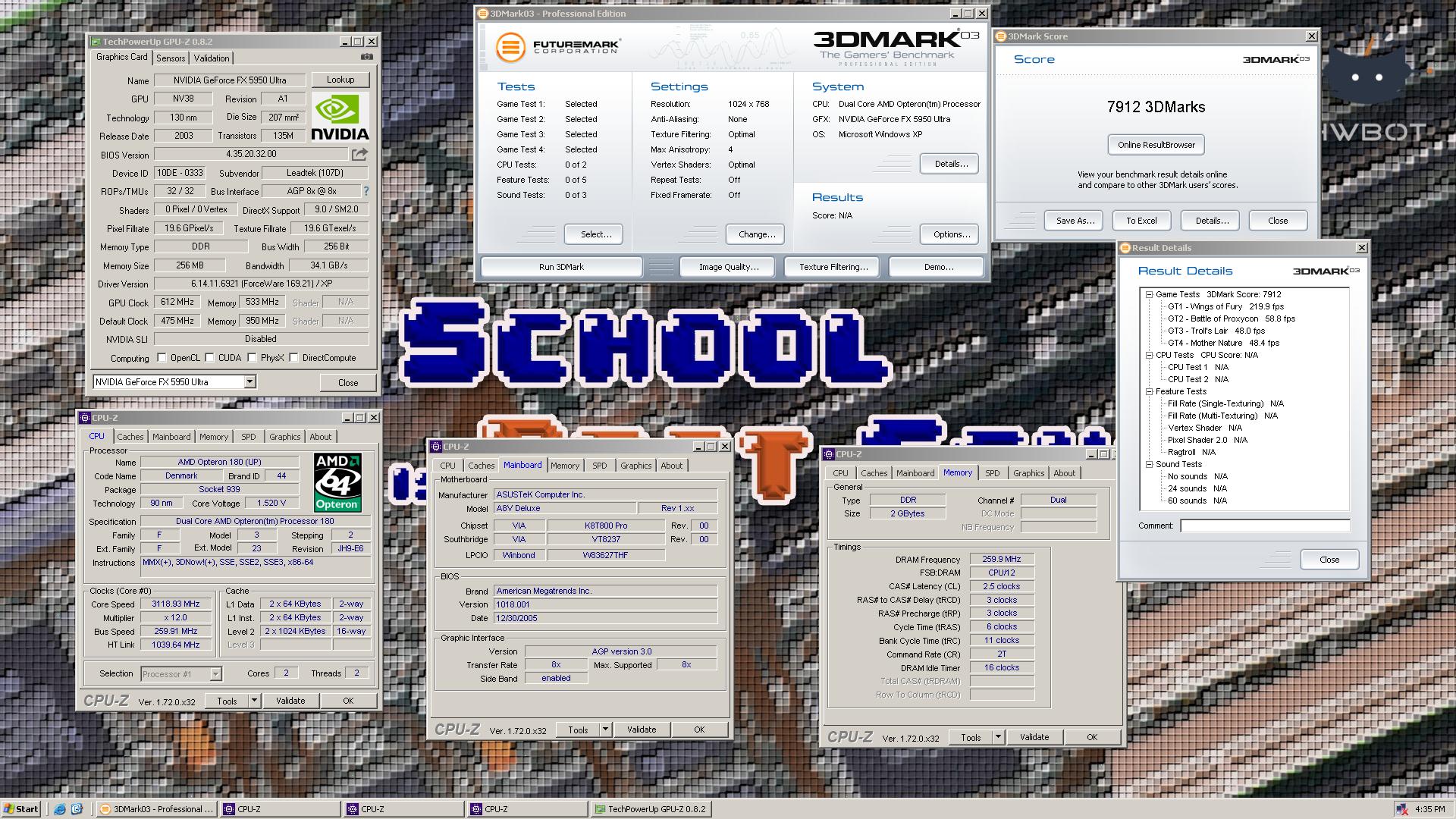Click the CPU-Z Core Speed value field
This screenshot has height=819, width=1456.
(x=176, y=604)
